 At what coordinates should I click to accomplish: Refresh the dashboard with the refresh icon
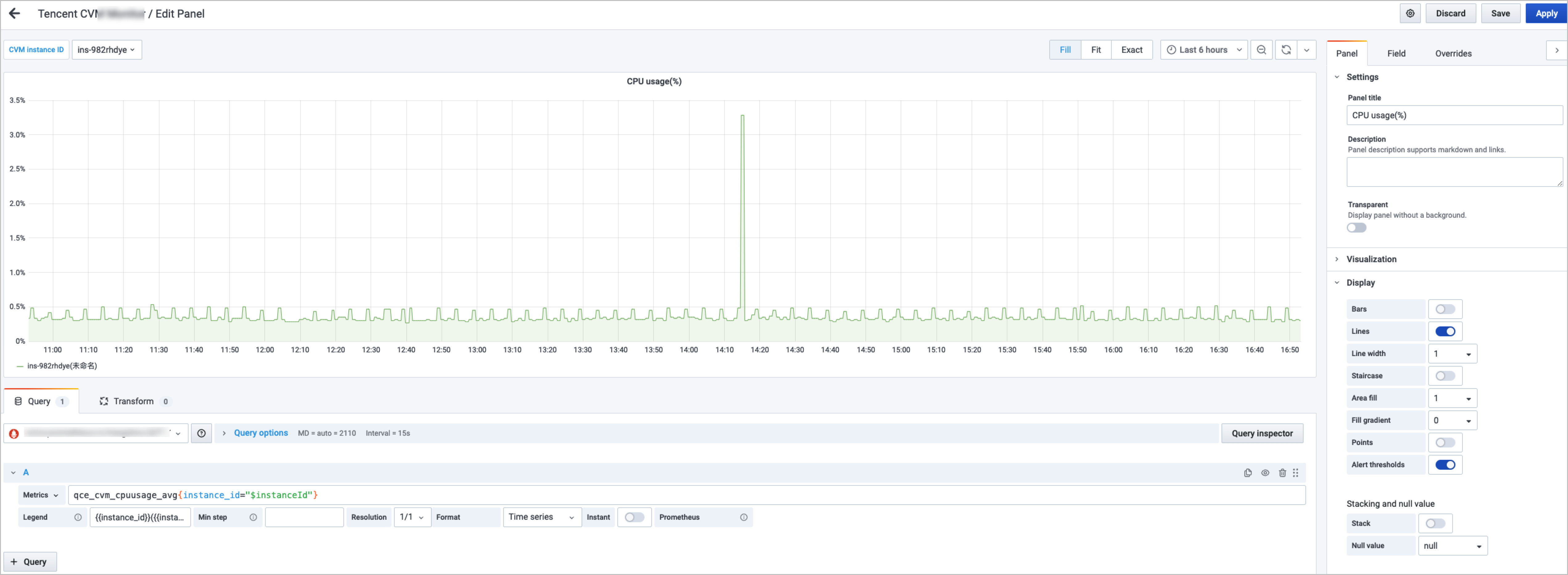[1286, 50]
